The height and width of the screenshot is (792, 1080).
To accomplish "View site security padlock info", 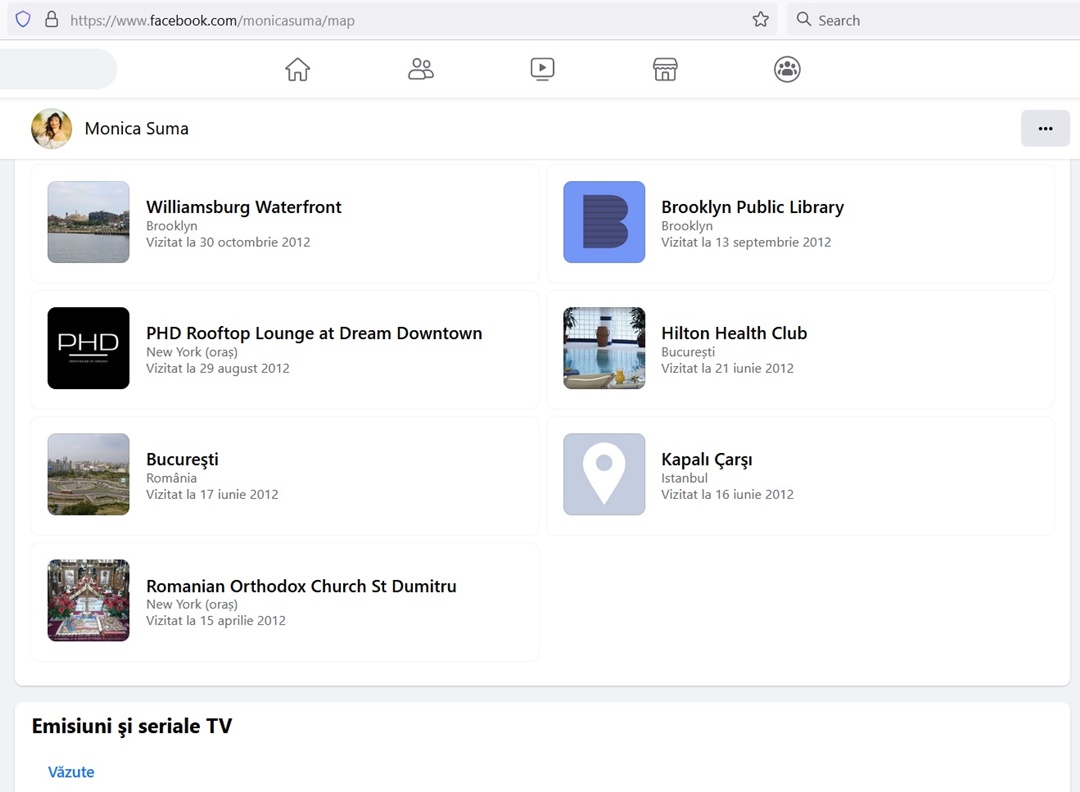I will (x=52, y=20).
